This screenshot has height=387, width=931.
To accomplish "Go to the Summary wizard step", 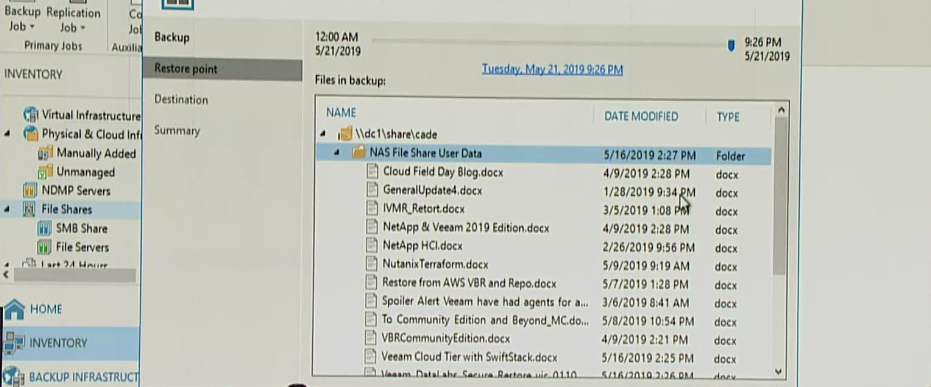I will click(177, 131).
